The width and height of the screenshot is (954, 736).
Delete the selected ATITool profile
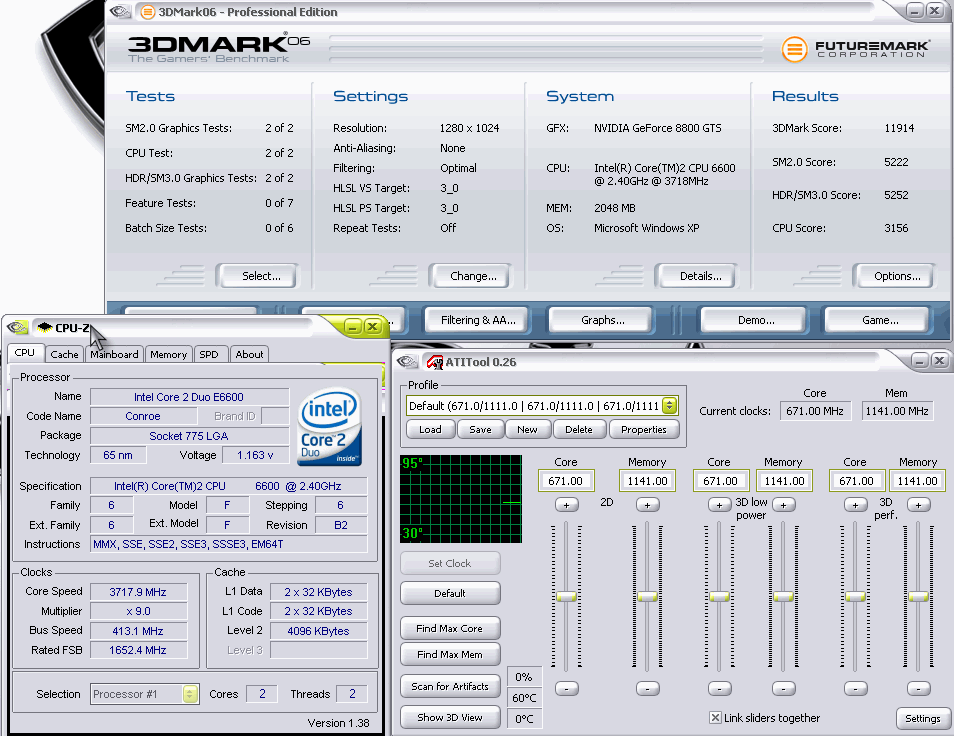(x=579, y=429)
